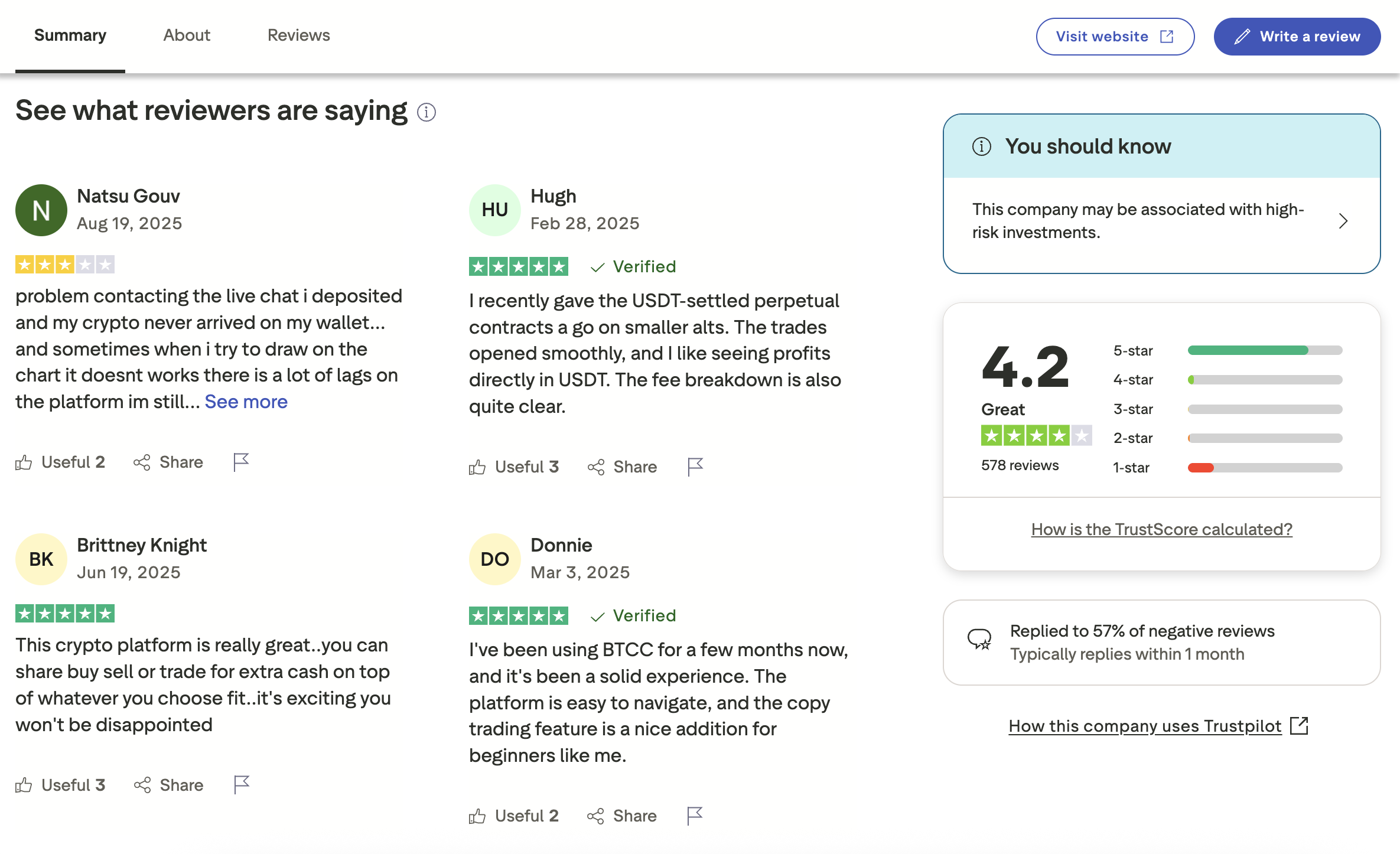Click Jun 19, 2025 review date

pos(129,572)
